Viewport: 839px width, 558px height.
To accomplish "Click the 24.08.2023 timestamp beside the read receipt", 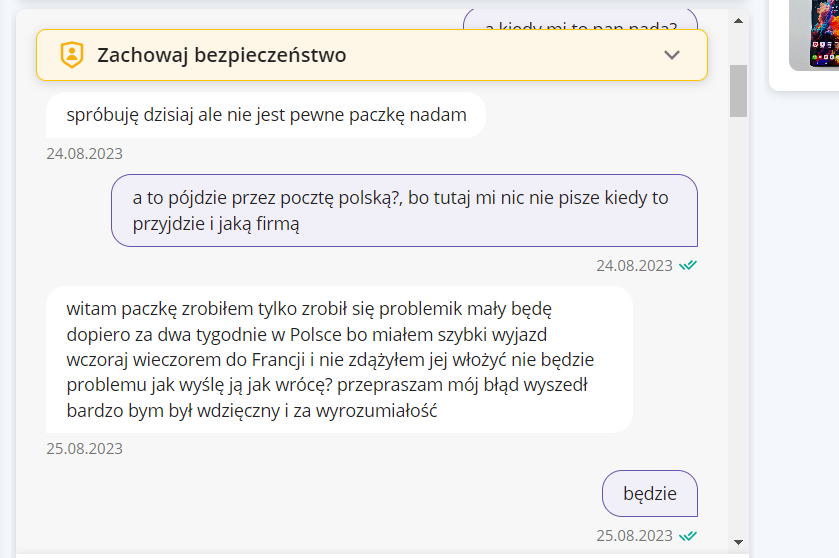I will pyautogui.click(x=634, y=266).
